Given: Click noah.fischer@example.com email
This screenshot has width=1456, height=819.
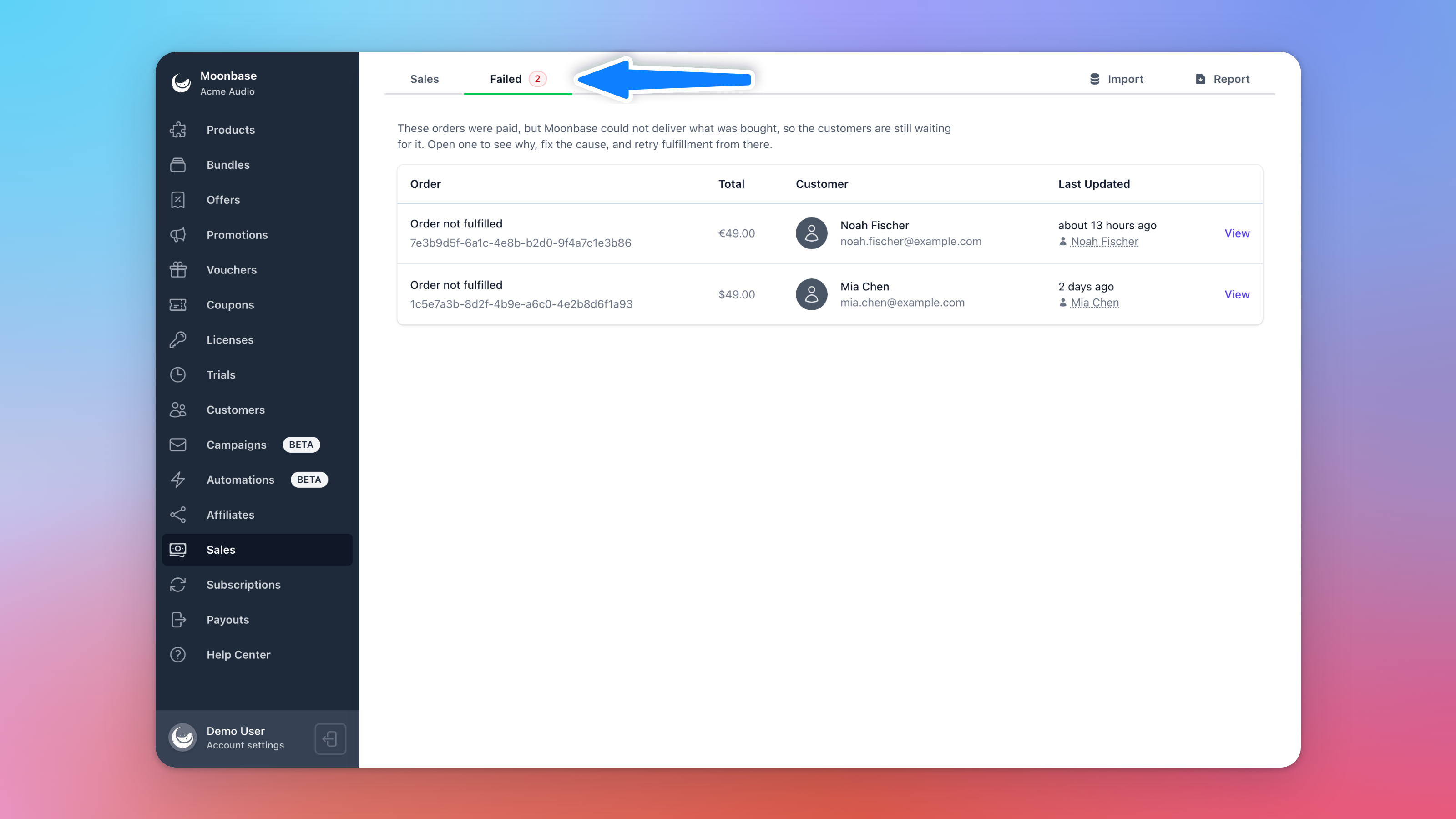Looking at the screenshot, I should [x=910, y=241].
